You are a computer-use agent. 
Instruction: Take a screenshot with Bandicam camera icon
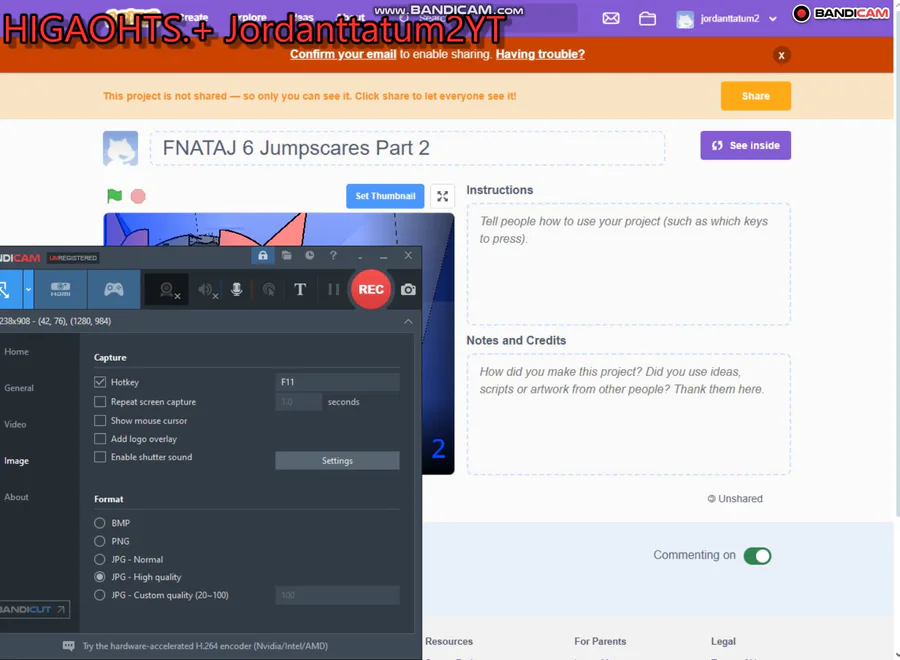pos(408,289)
